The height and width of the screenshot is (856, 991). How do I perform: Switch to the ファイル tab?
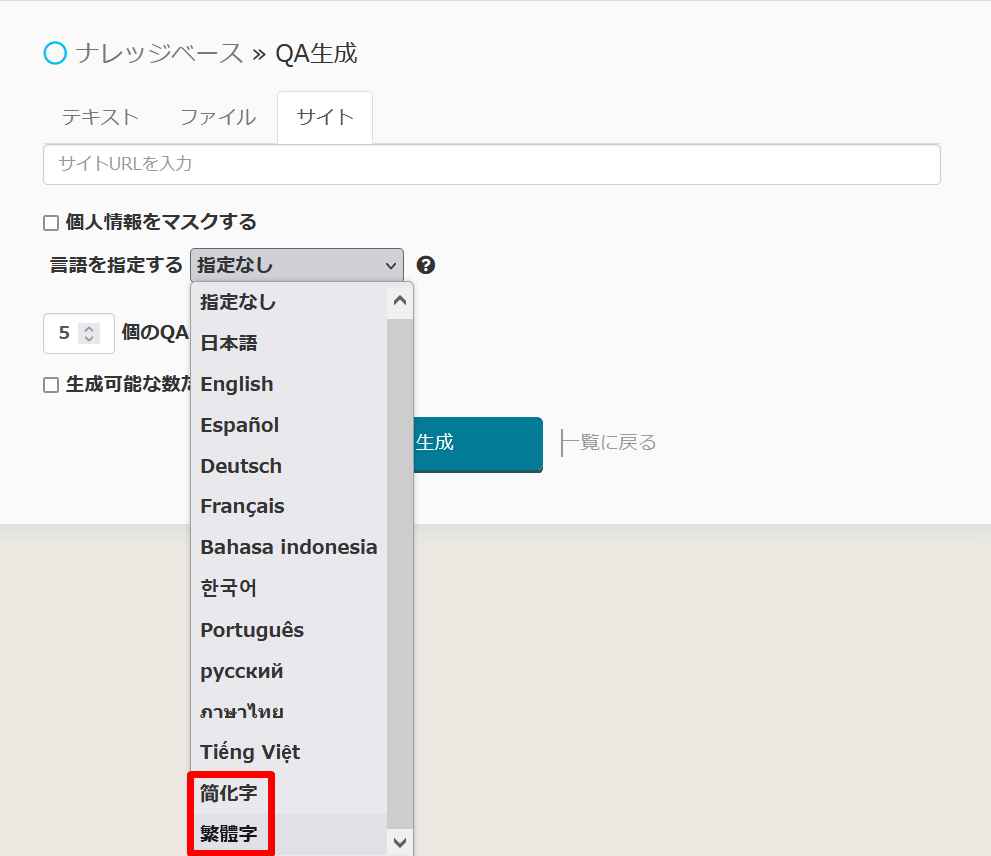click(218, 117)
